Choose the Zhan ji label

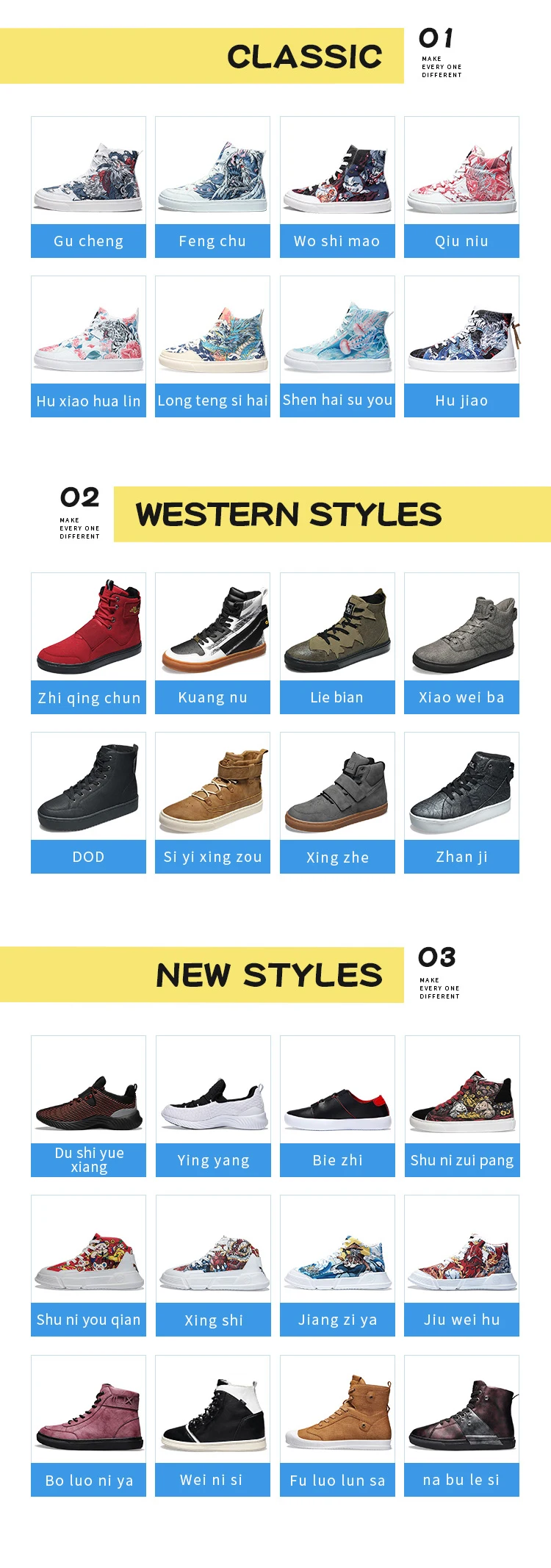[x=461, y=857]
